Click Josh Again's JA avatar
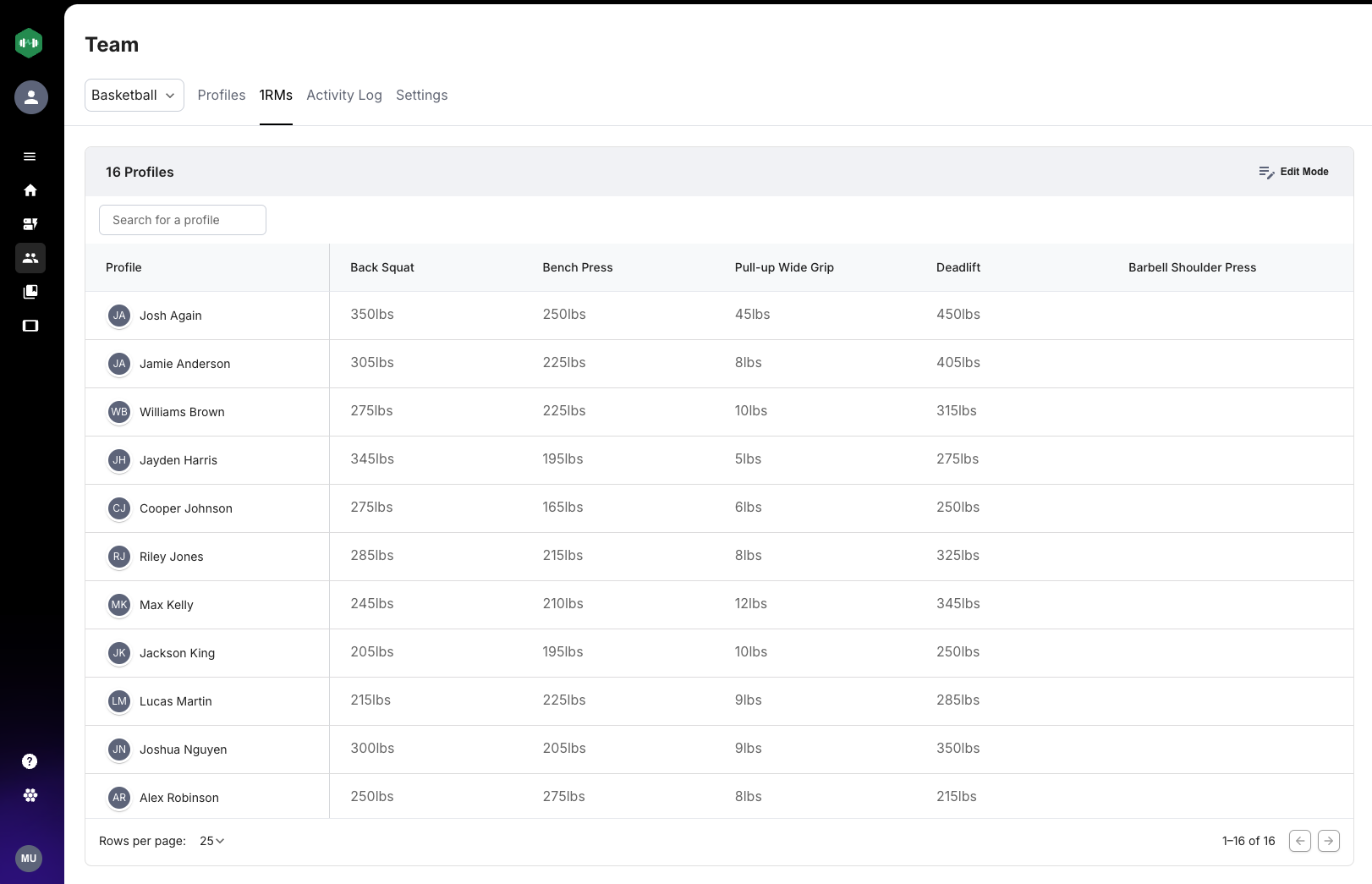Viewport: 1372px width, 884px height. (x=119, y=316)
